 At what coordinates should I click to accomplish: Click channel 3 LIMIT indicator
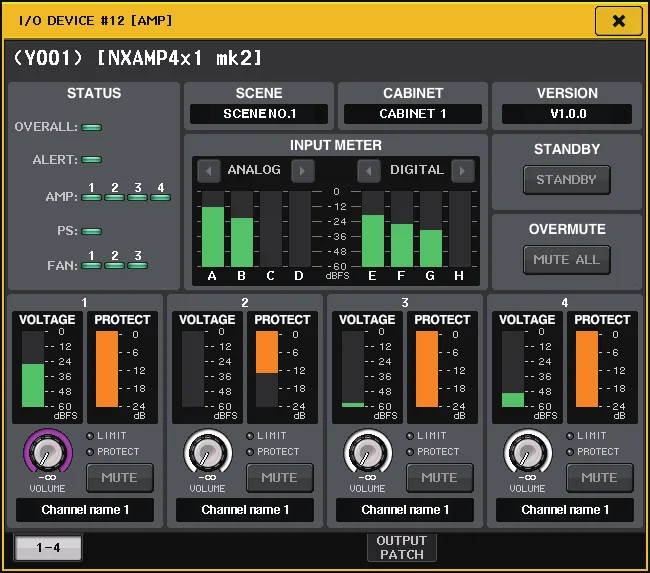point(410,436)
